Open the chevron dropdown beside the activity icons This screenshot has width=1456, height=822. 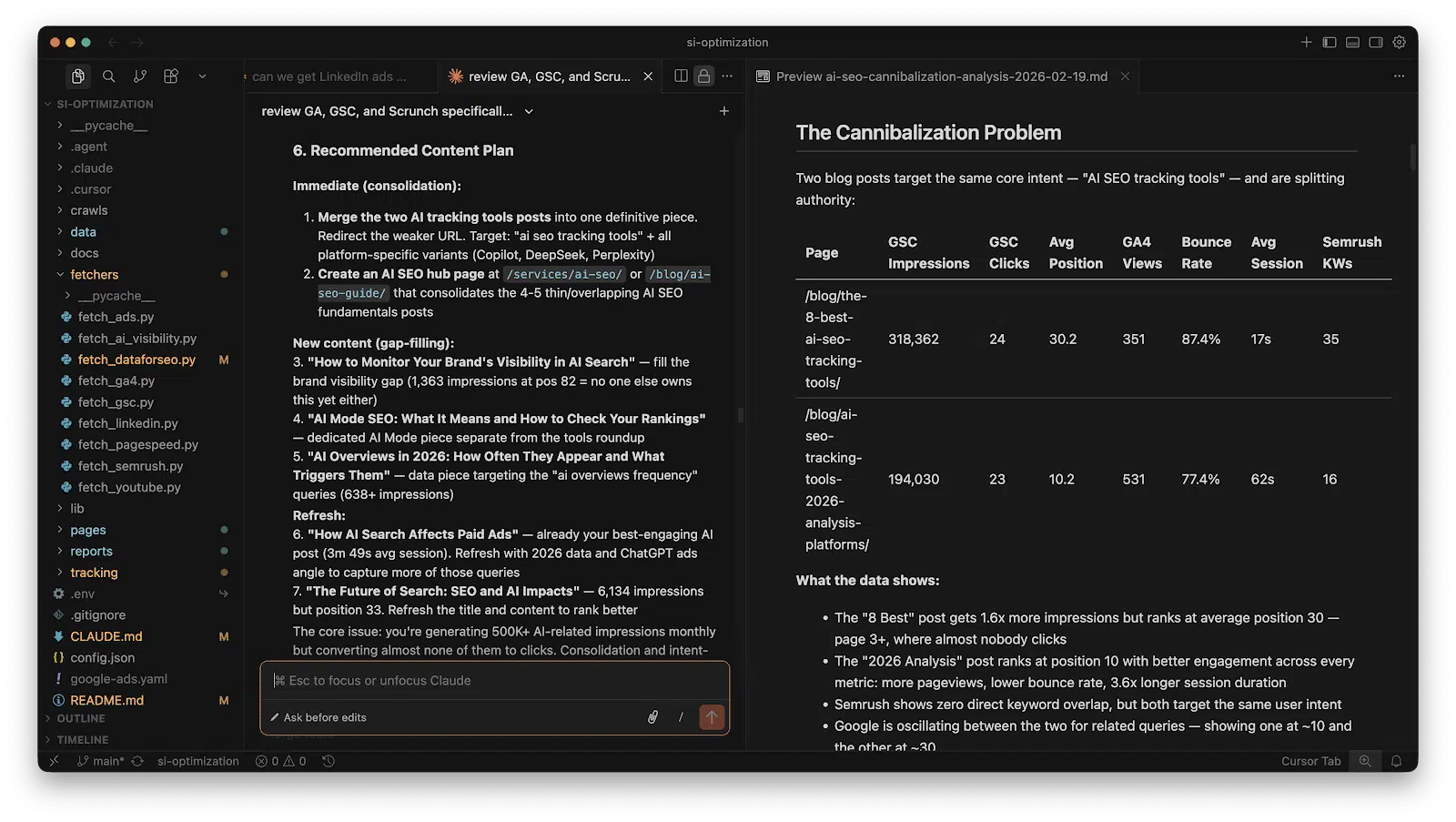[x=202, y=76]
